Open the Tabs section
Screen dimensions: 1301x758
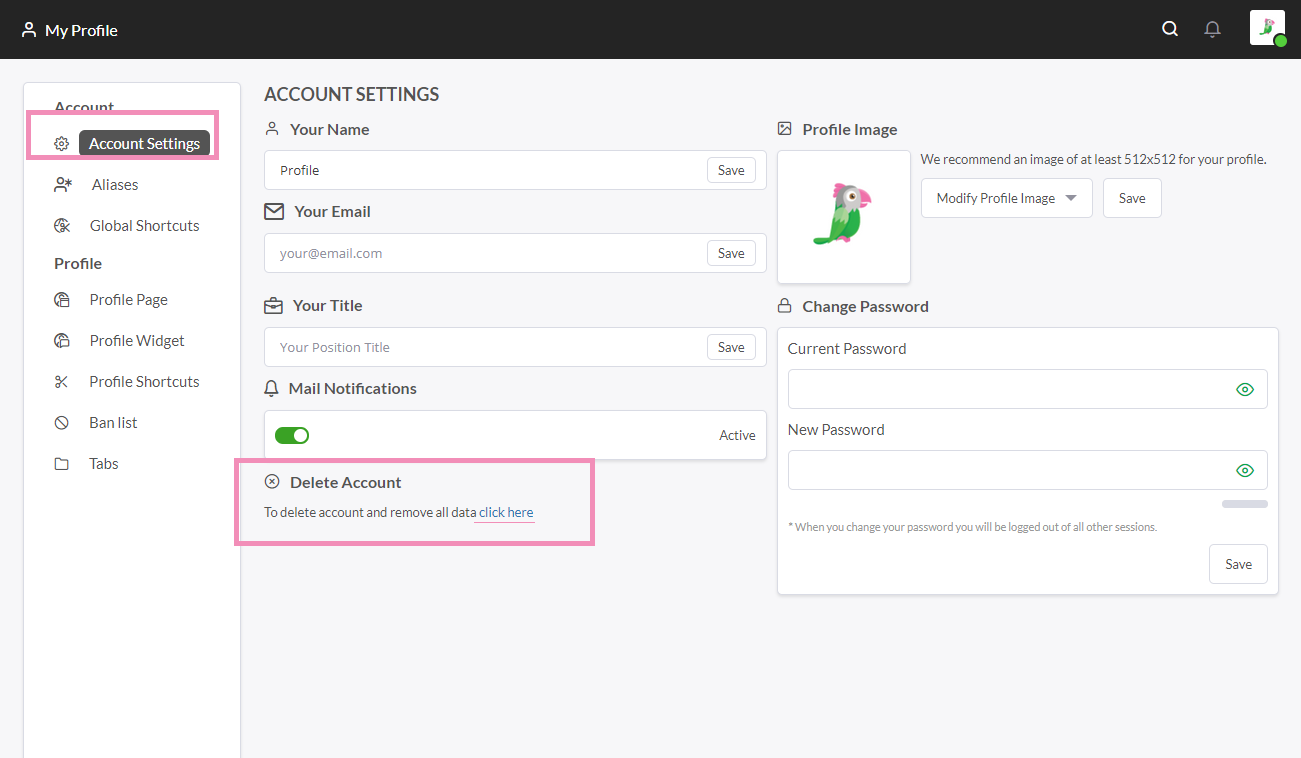[104, 464]
